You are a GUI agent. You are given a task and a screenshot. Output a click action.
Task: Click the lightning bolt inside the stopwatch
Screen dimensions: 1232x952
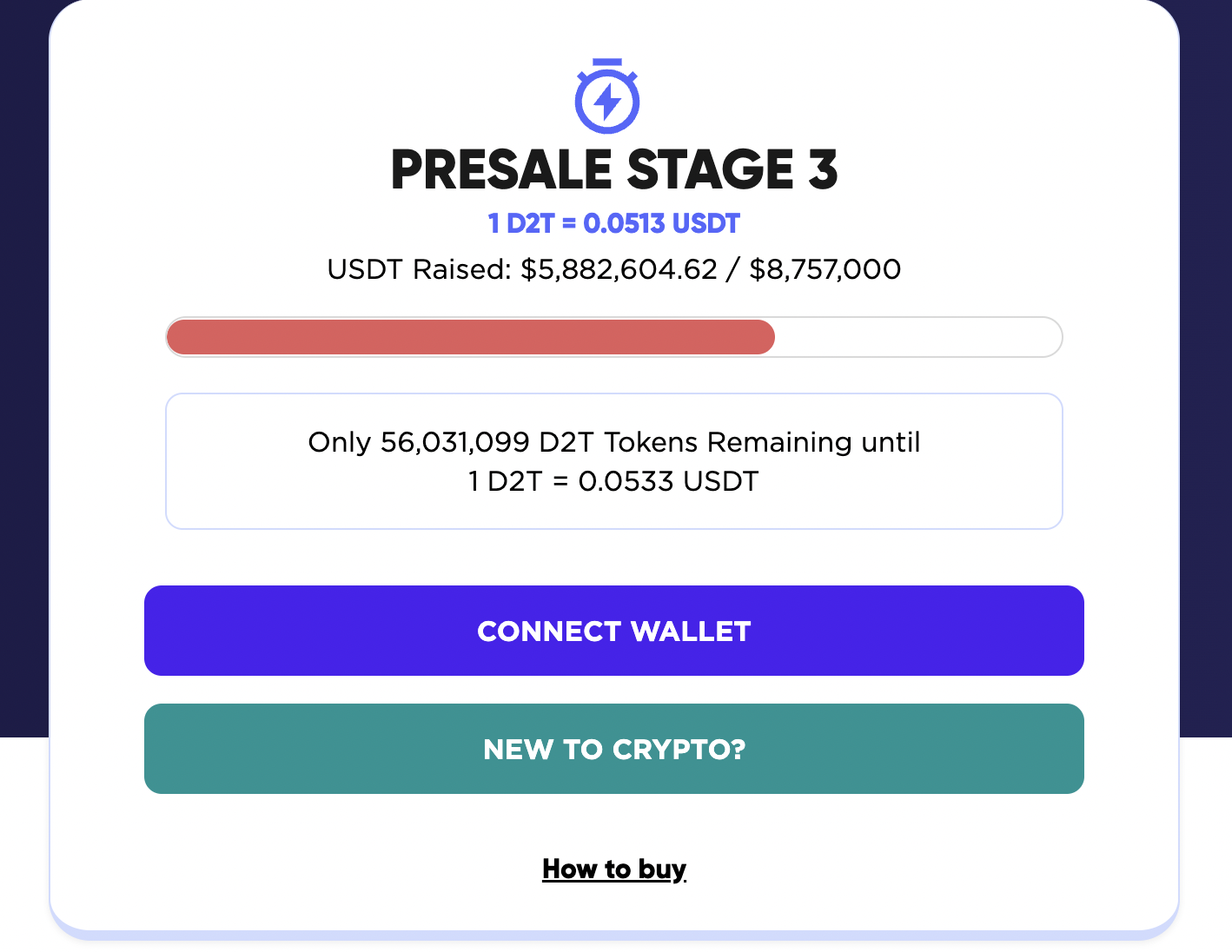(x=607, y=102)
